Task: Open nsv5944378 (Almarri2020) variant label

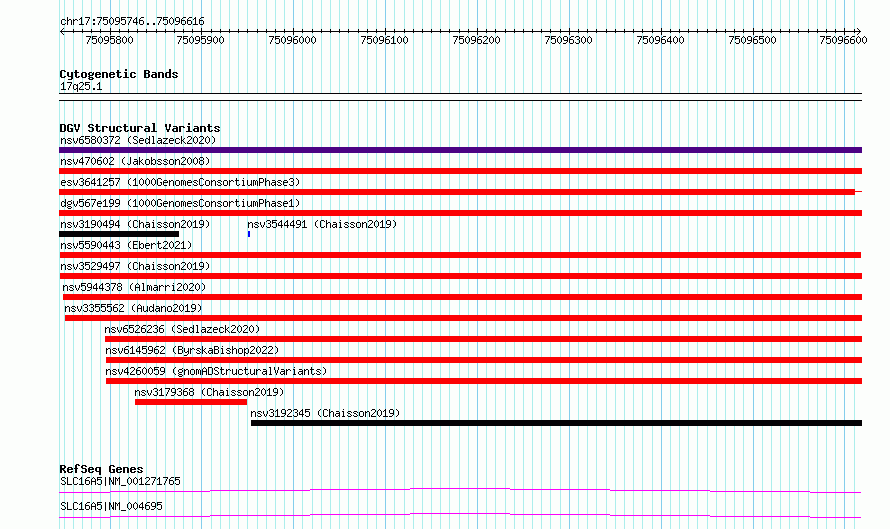Action: (x=134, y=287)
